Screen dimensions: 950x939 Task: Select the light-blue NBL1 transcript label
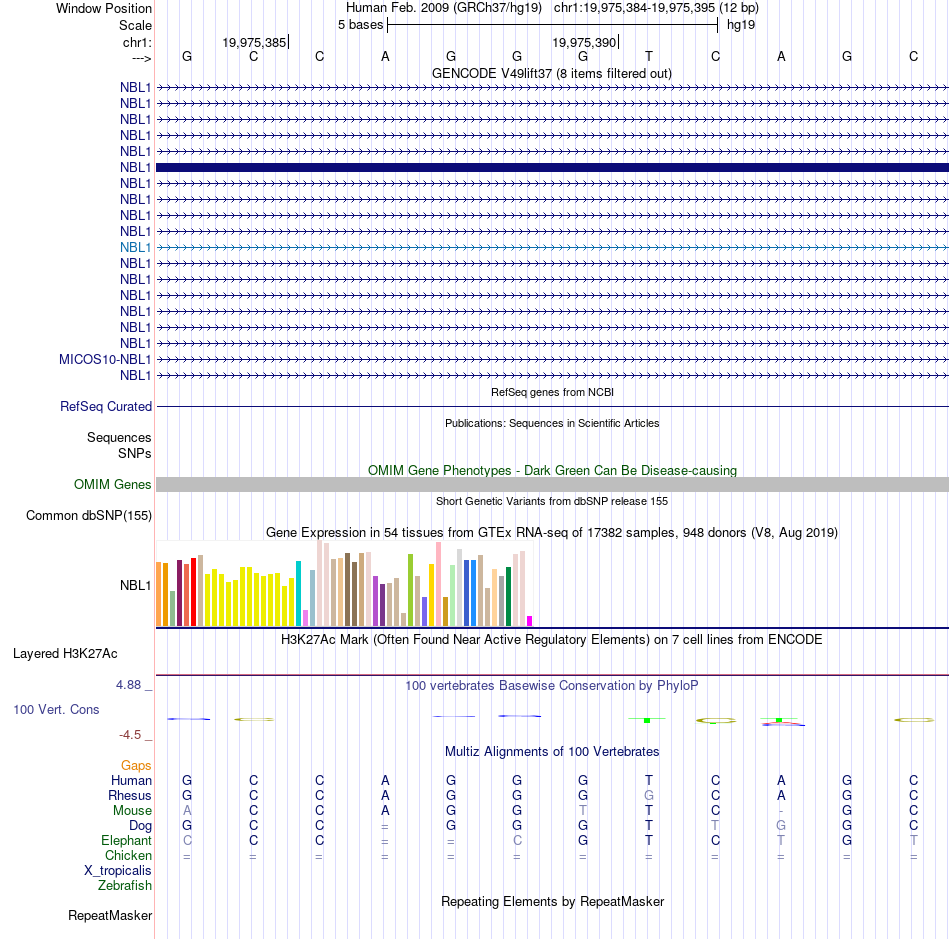click(x=135, y=247)
